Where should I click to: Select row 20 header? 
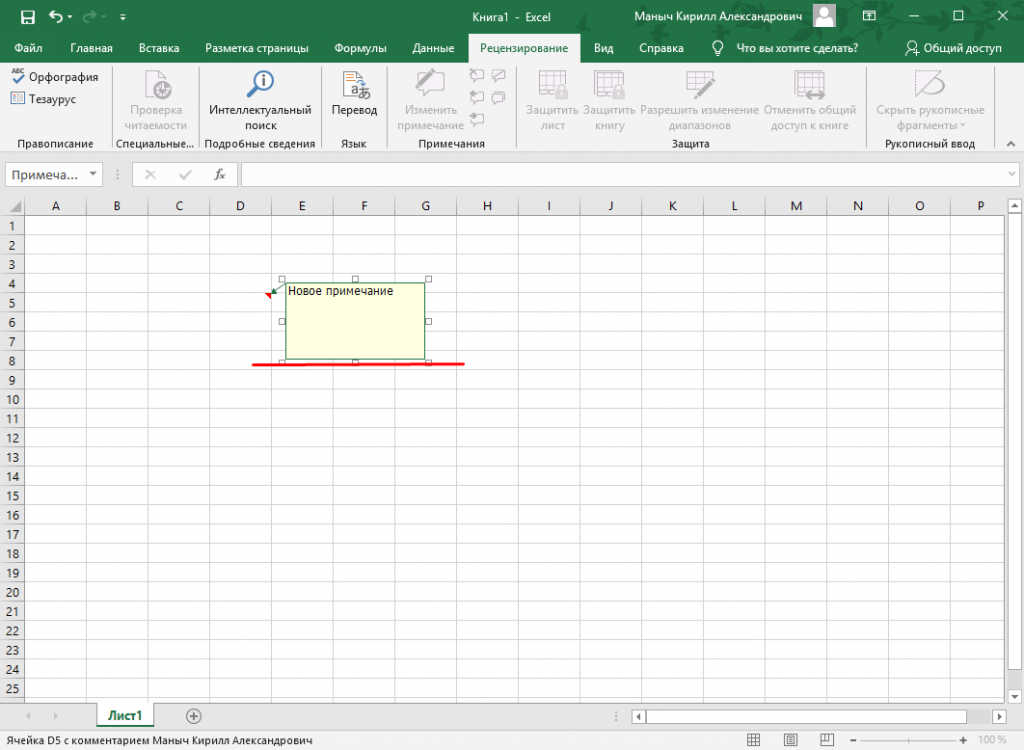coord(12,592)
